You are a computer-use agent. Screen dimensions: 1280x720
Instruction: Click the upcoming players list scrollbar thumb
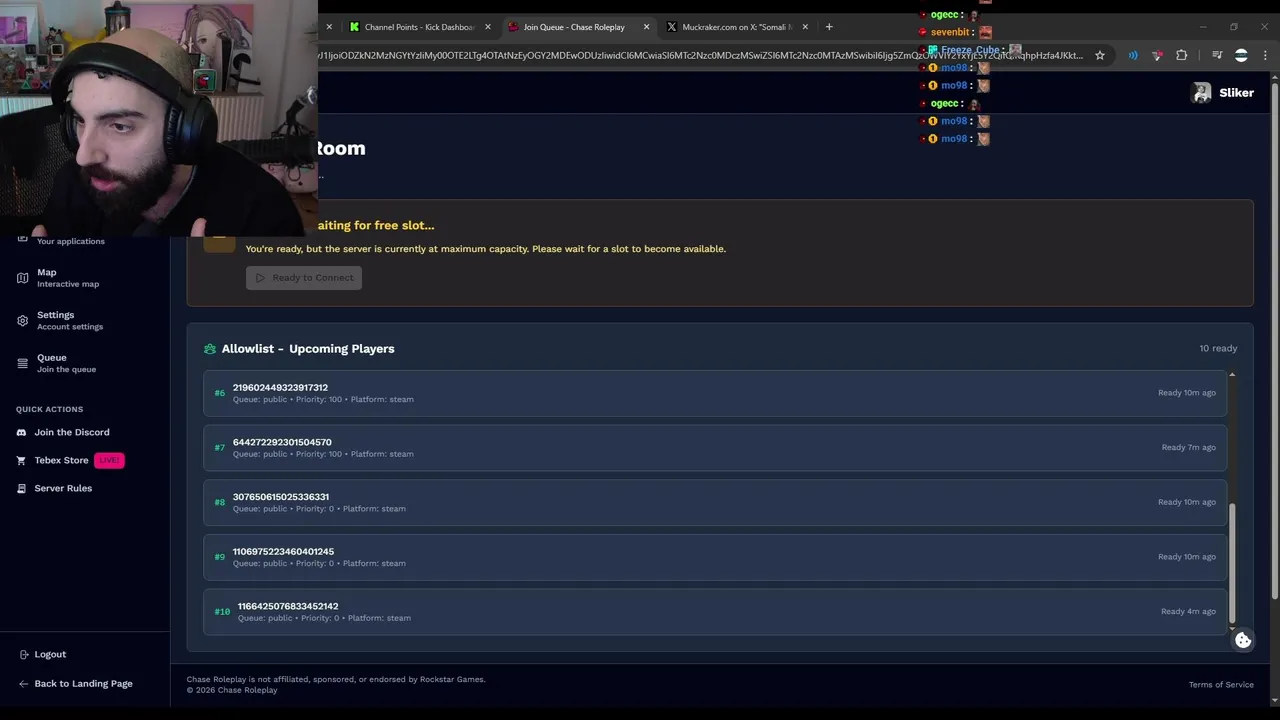coord(1232,563)
